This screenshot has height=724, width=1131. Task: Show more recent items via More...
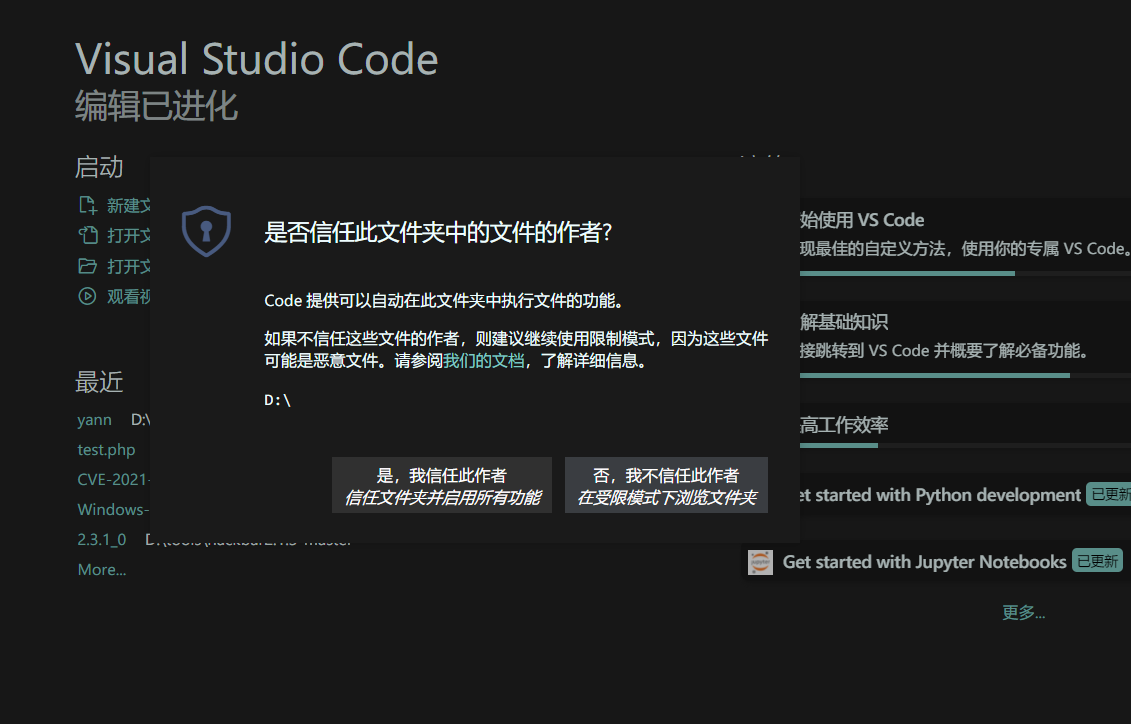102,570
